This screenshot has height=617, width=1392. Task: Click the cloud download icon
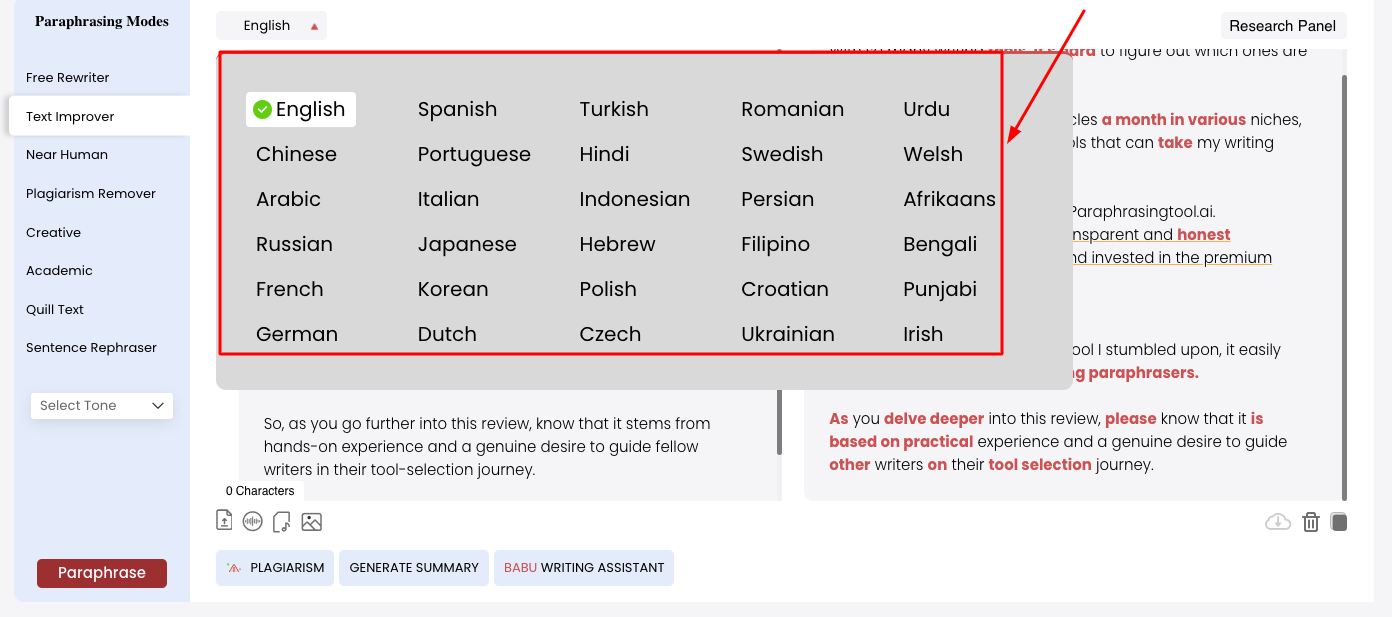tap(1277, 522)
